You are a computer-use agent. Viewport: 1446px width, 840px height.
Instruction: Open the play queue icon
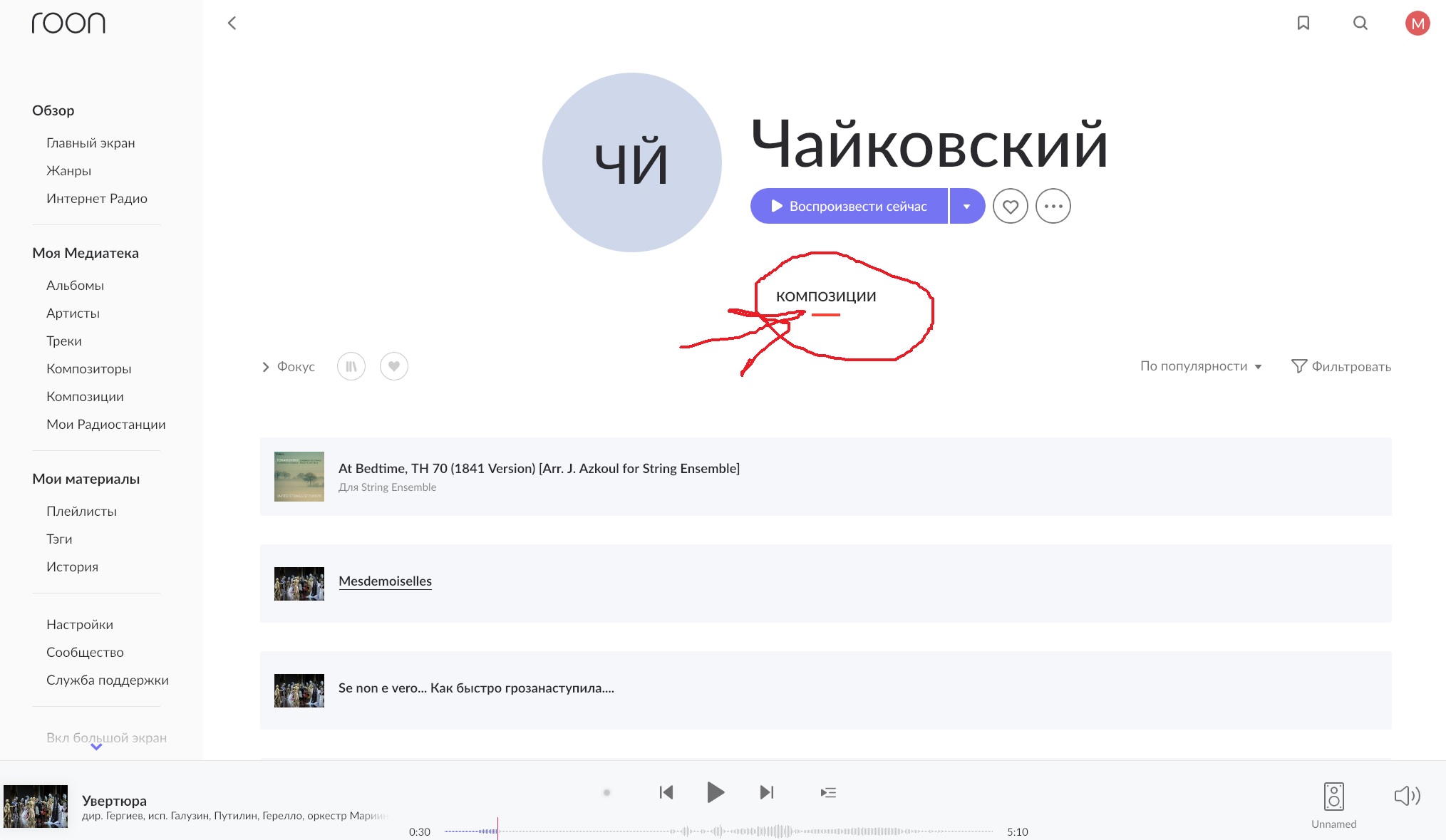click(828, 792)
